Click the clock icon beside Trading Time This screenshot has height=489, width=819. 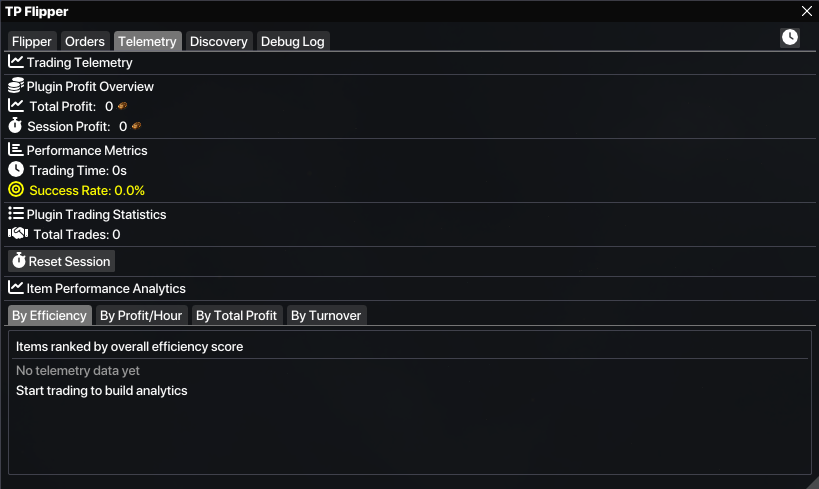pos(16,170)
